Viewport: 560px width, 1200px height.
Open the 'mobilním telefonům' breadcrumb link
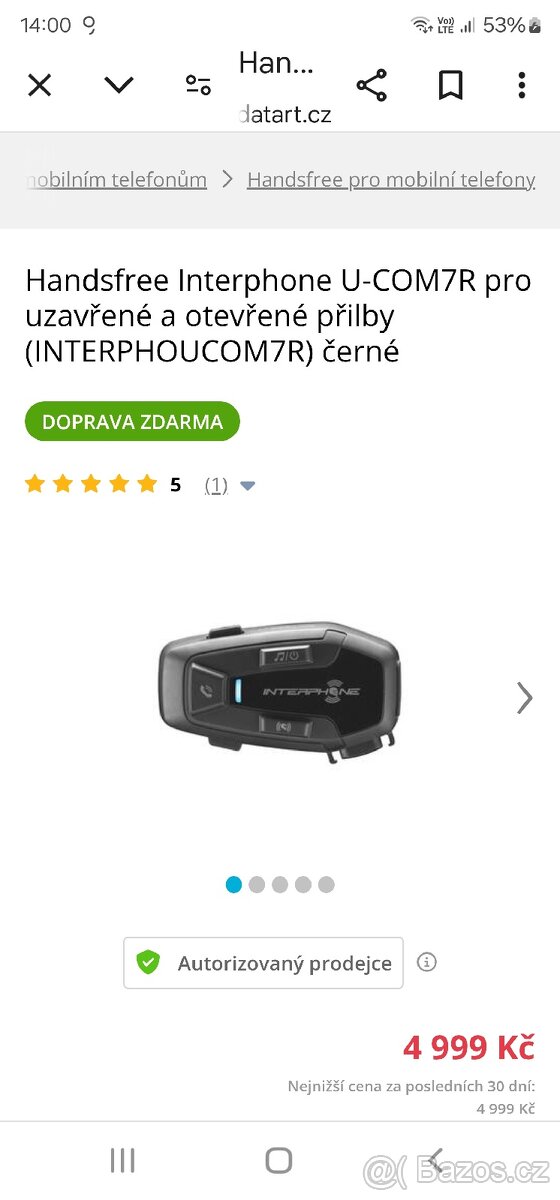pyautogui.click(x=116, y=180)
